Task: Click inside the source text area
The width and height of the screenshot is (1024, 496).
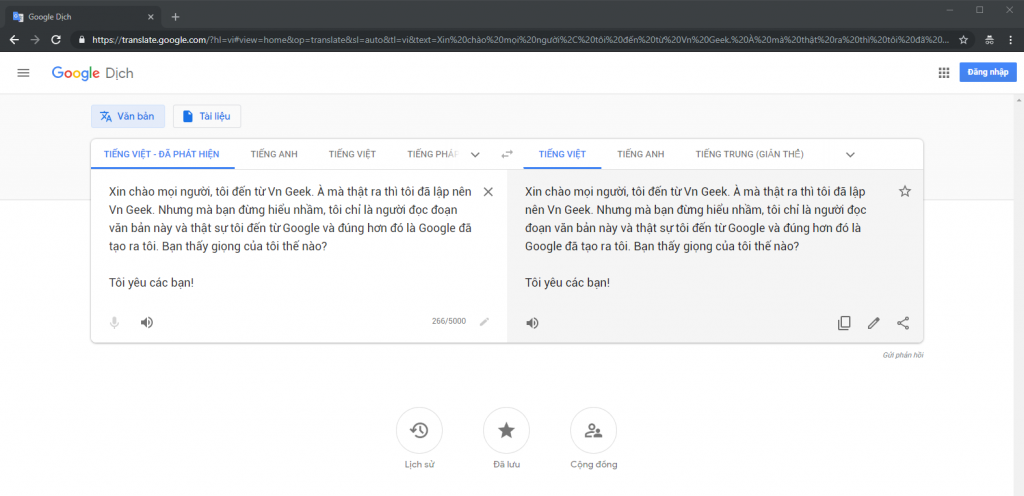Action: (291, 238)
